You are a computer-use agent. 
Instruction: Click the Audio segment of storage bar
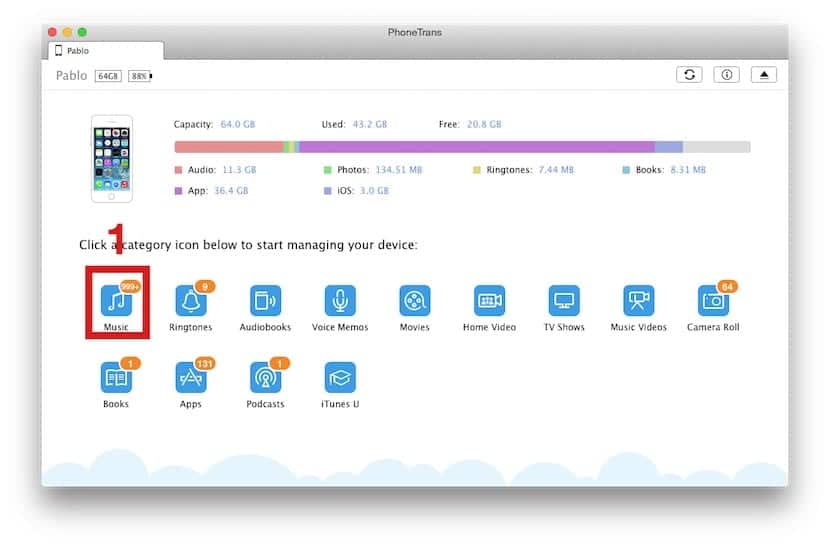click(229, 147)
